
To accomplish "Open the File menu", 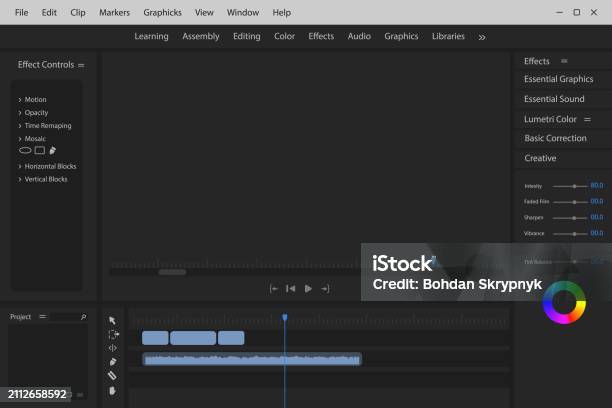I will coord(21,12).
